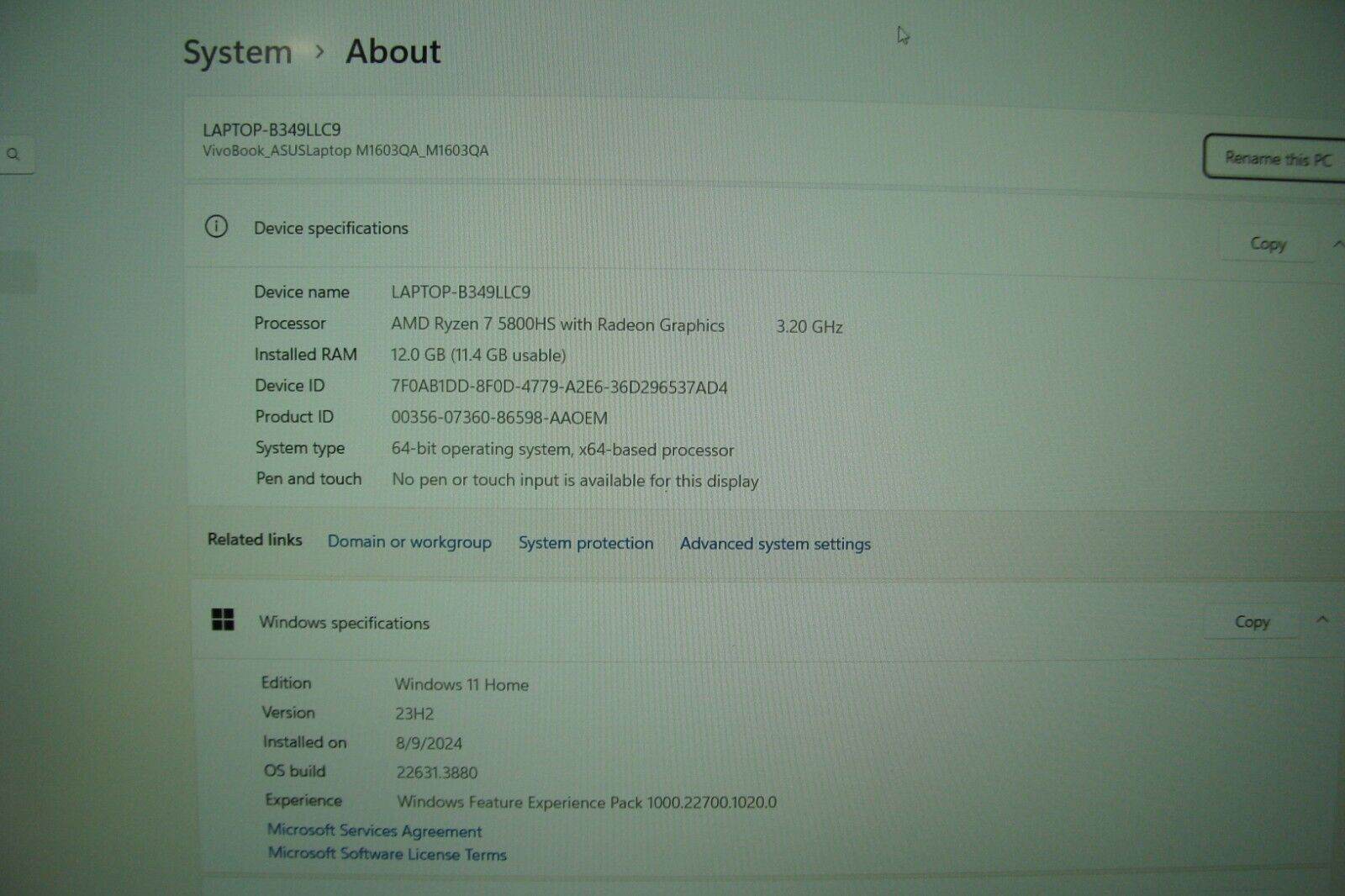Click the Device specifications header text
The height and width of the screenshot is (896, 1345).
coord(330,228)
